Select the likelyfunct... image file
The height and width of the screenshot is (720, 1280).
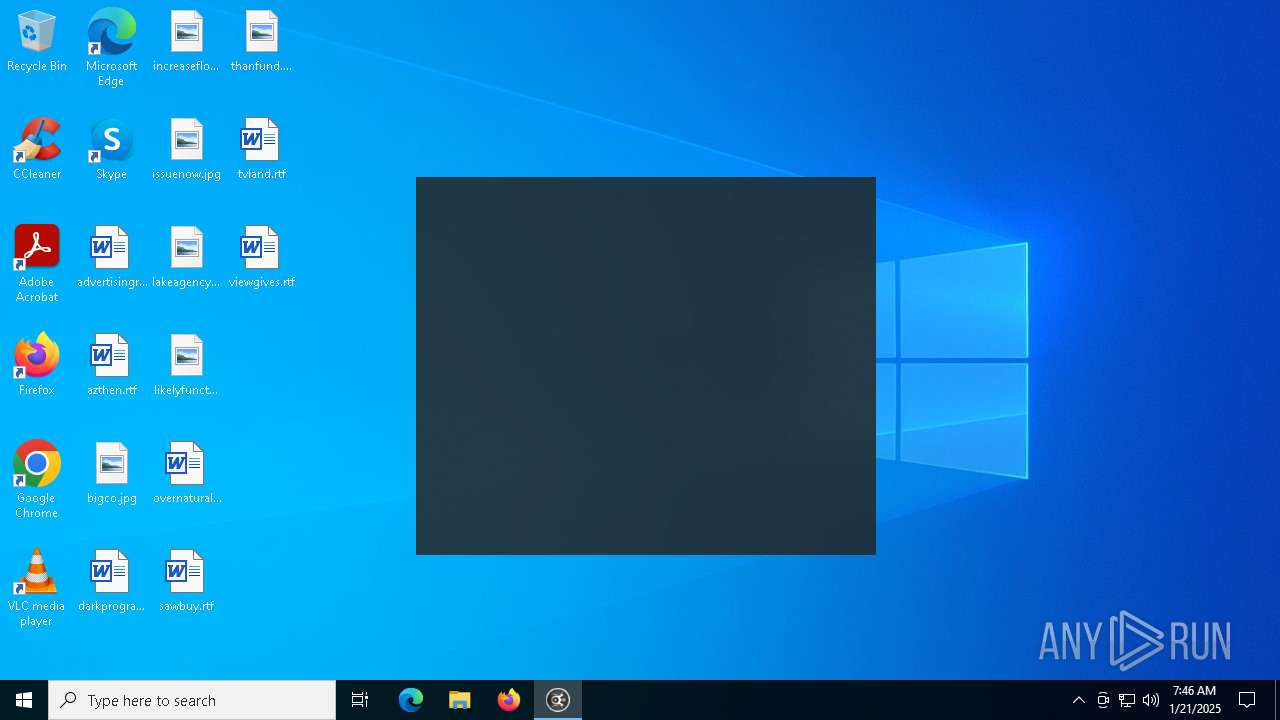click(x=186, y=366)
